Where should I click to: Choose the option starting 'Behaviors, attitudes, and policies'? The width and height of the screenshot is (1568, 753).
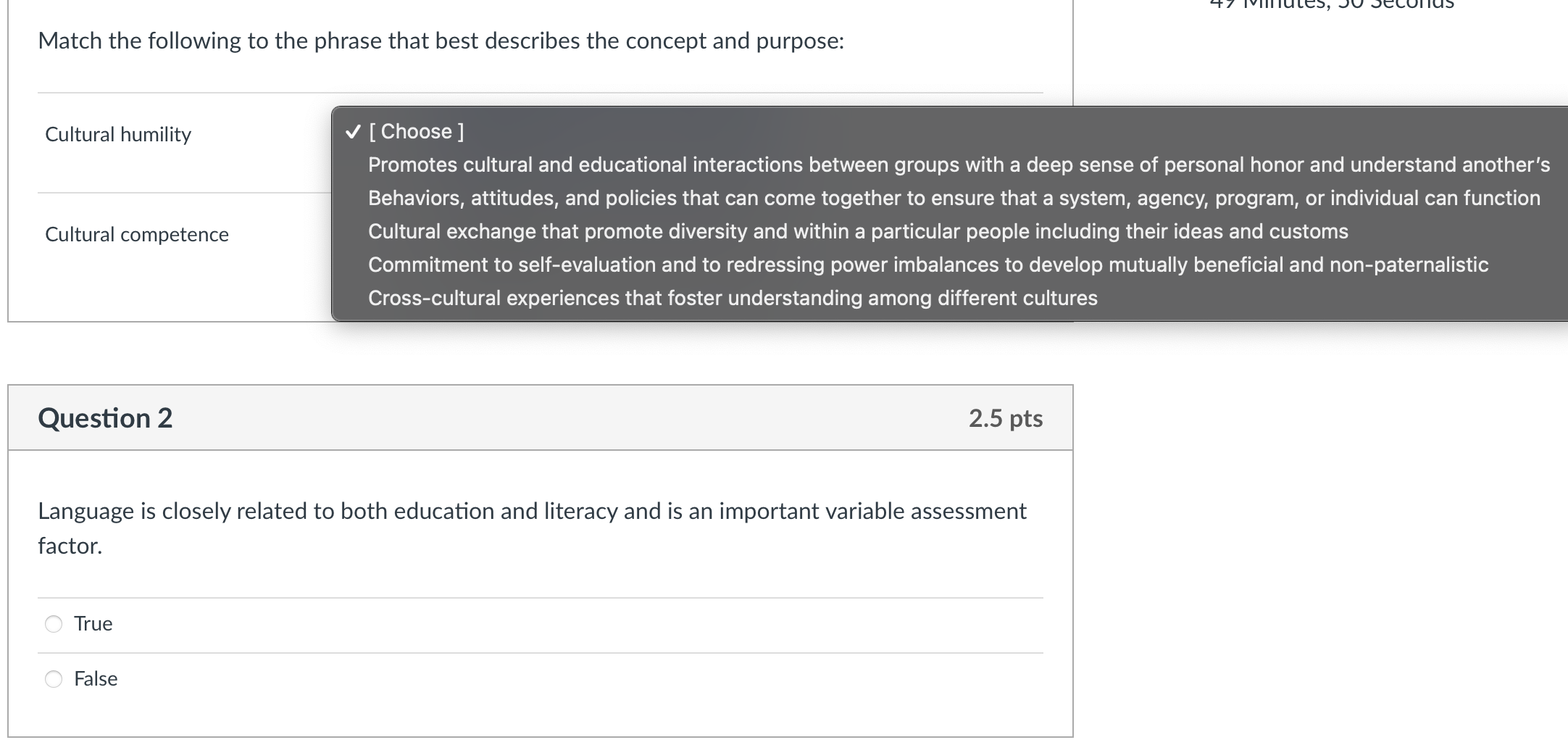(954, 199)
